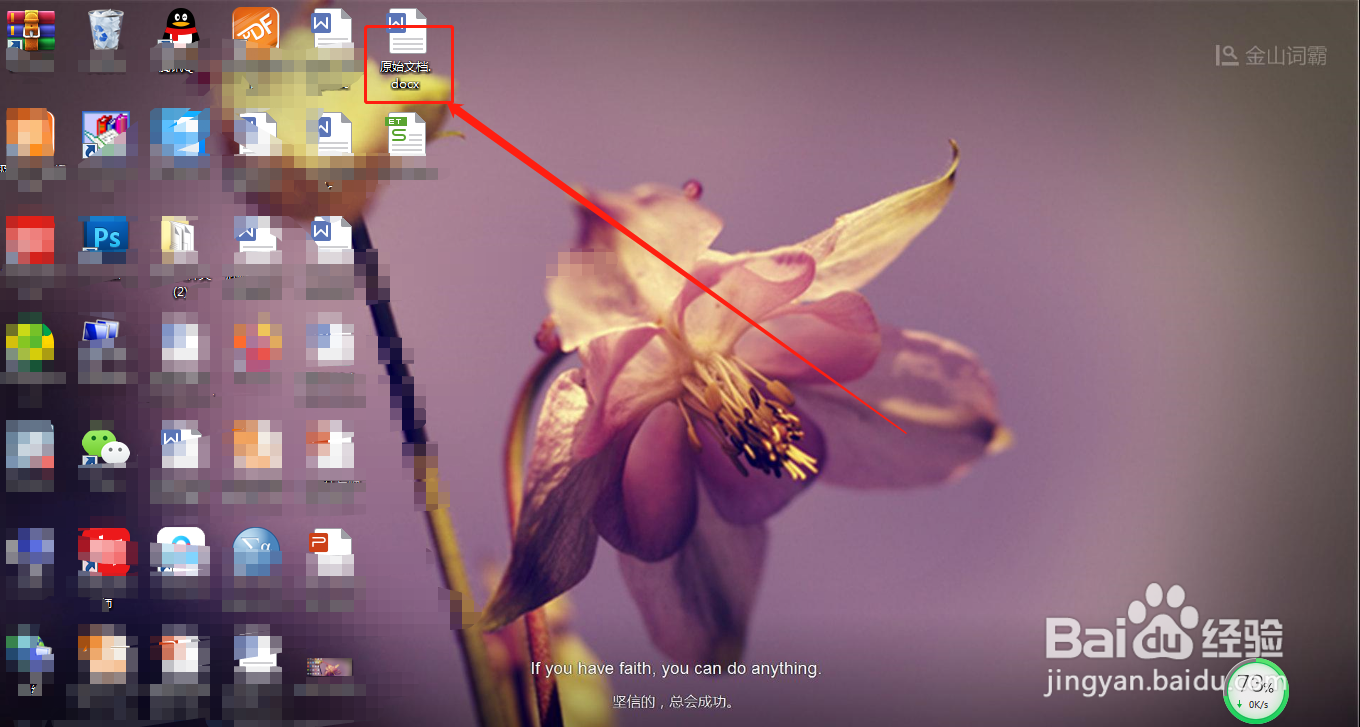The width and height of the screenshot is (1360, 727).
Task: Select the green ET spreadsheet file
Action: pos(407,134)
